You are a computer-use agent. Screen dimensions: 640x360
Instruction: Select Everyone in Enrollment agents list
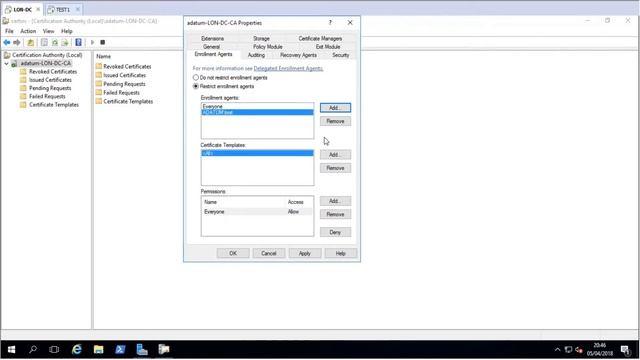pyautogui.click(x=257, y=106)
